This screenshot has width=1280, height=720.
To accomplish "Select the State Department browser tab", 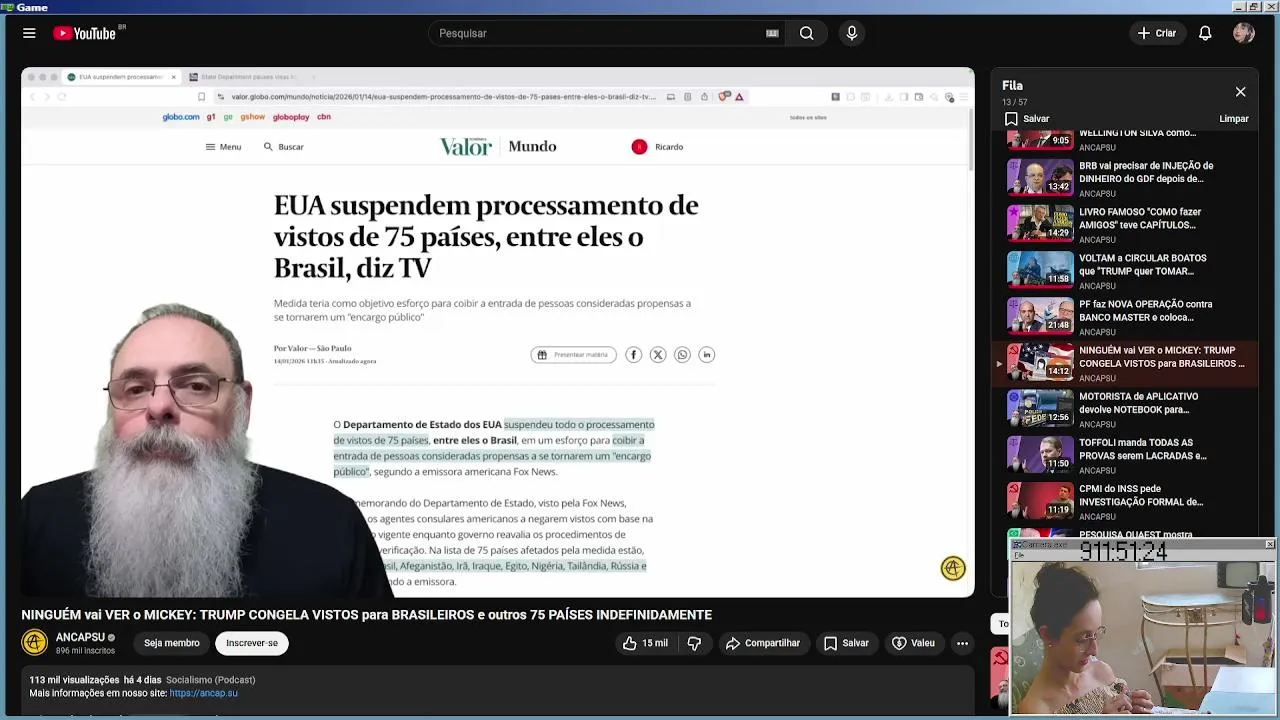I will point(249,77).
